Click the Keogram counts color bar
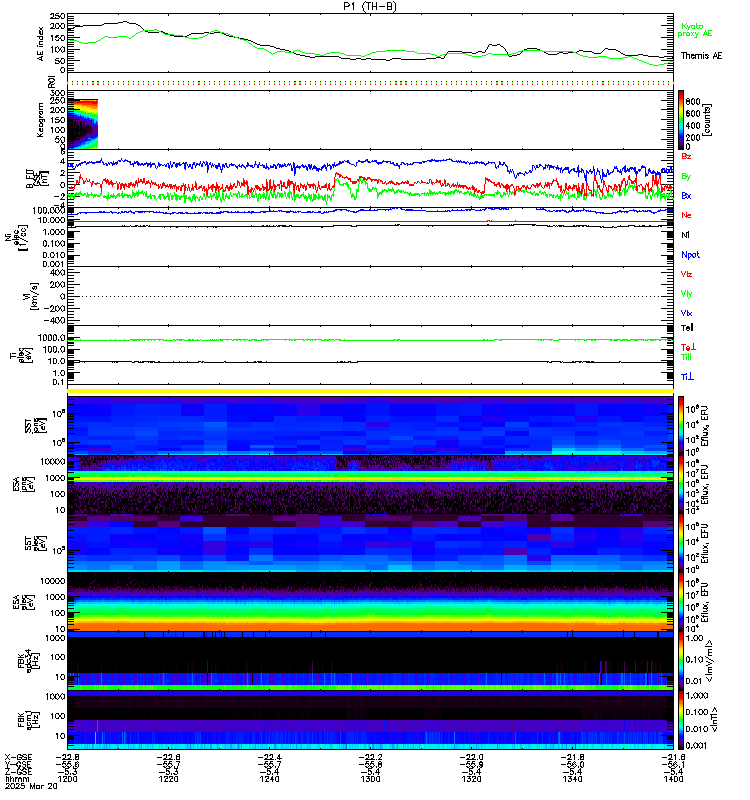The width and height of the screenshot is (750, 800). tap(681, 120)
